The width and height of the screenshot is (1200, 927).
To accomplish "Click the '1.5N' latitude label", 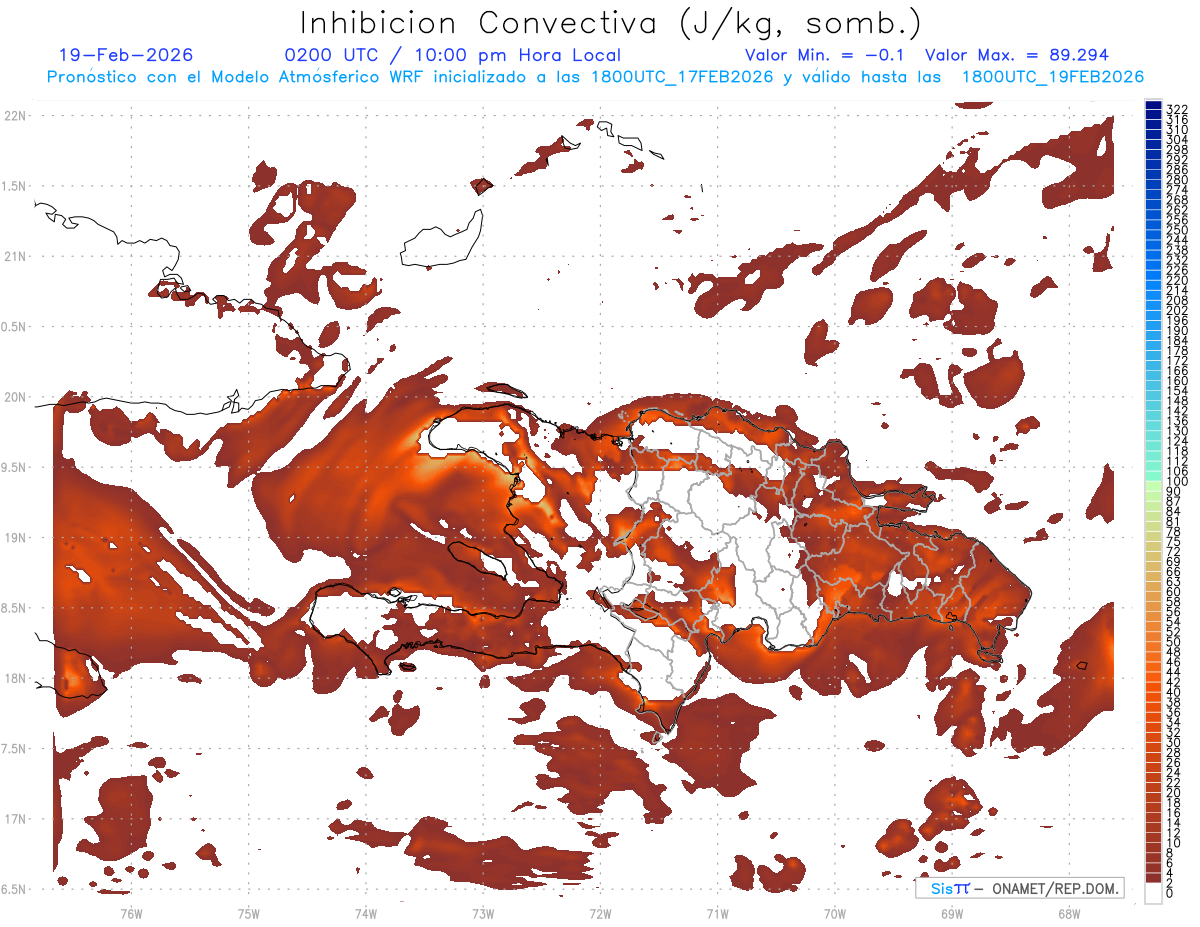I will [16, 187].
